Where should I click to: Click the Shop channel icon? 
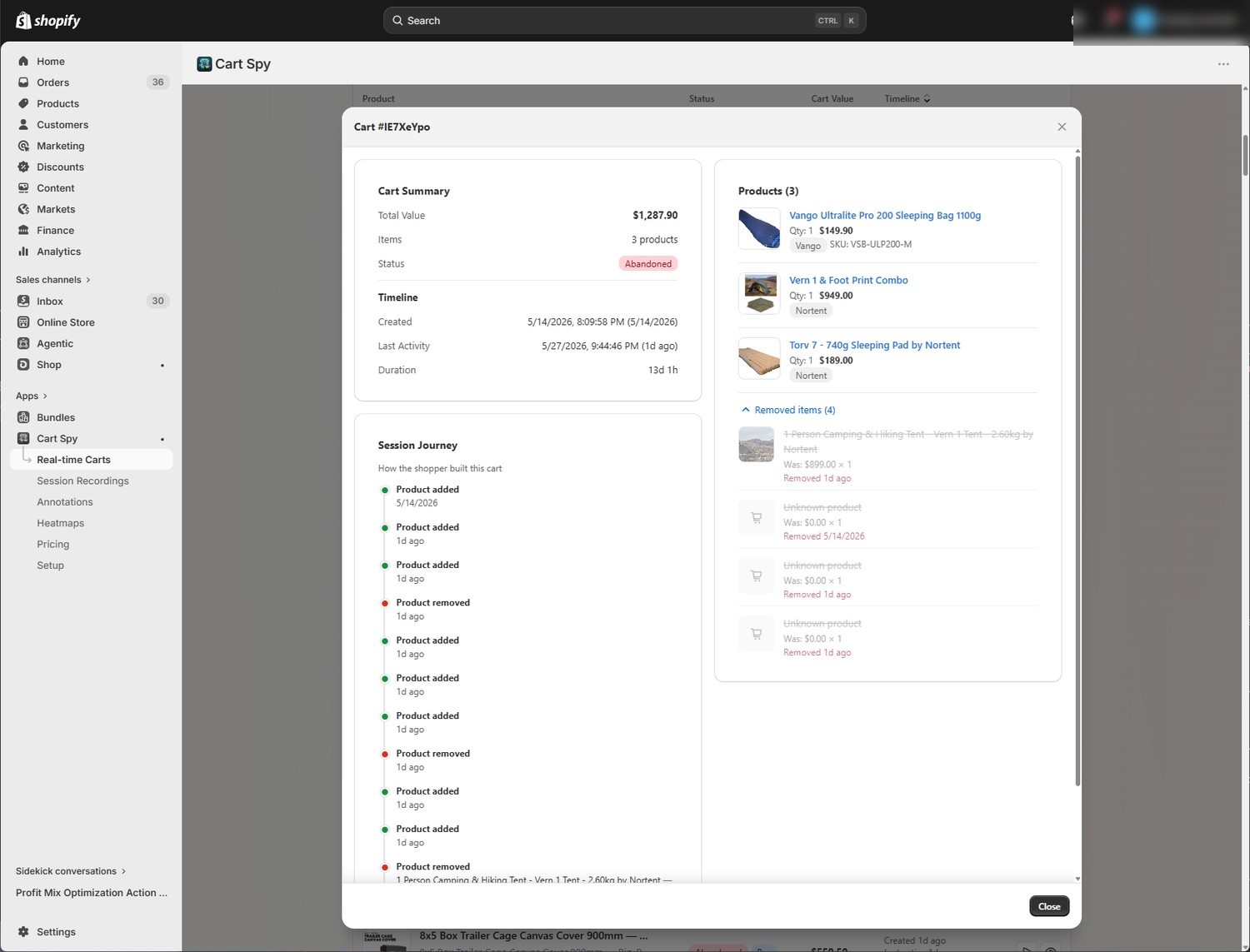(23, 365)
